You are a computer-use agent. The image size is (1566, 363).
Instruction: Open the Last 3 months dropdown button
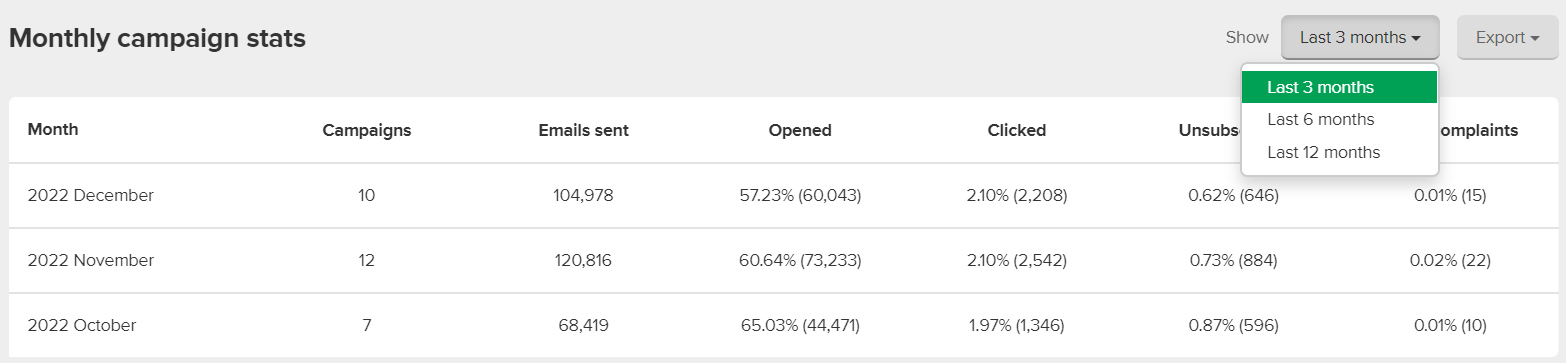click(x=1360, y=38)
